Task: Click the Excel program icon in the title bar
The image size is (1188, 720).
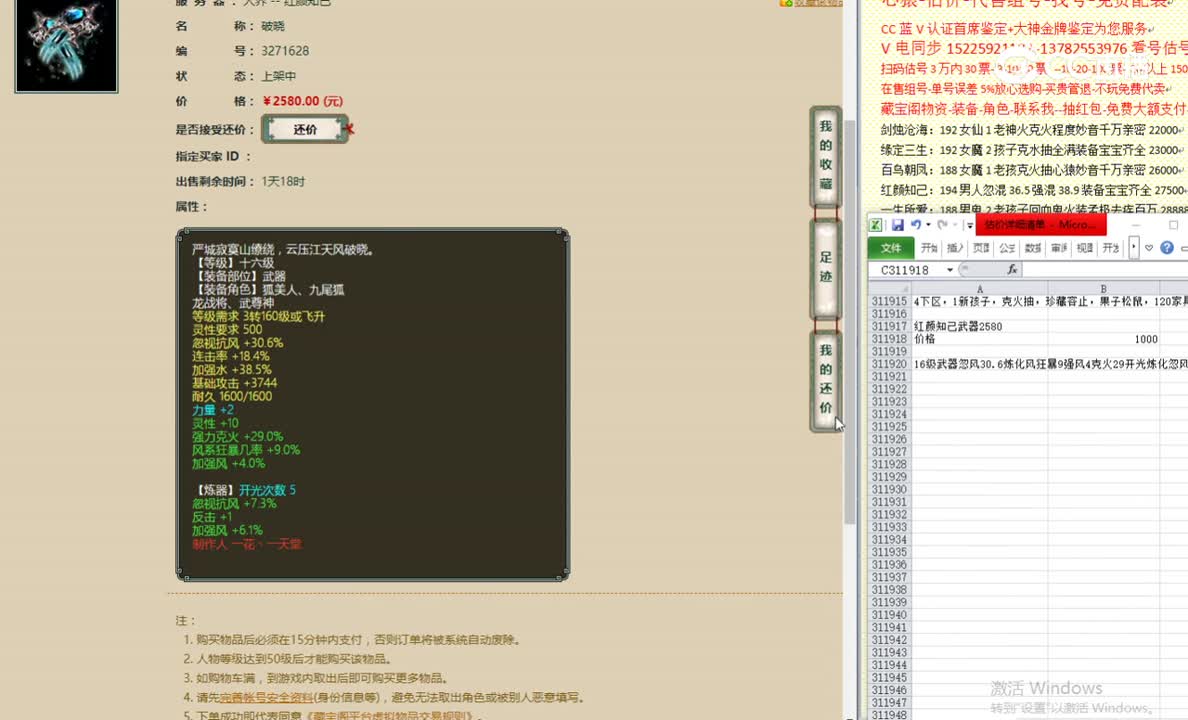Action: pos(876,226)
